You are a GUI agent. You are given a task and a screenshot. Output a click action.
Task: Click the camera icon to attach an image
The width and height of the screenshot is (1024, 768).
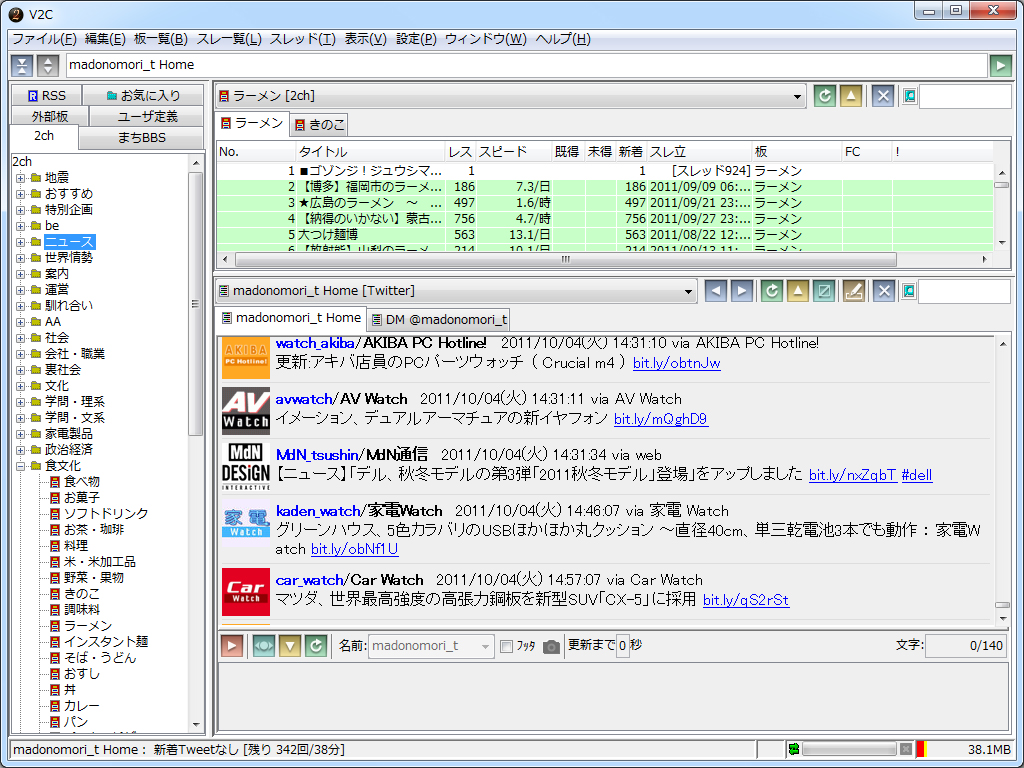click(x=551, y=645)
